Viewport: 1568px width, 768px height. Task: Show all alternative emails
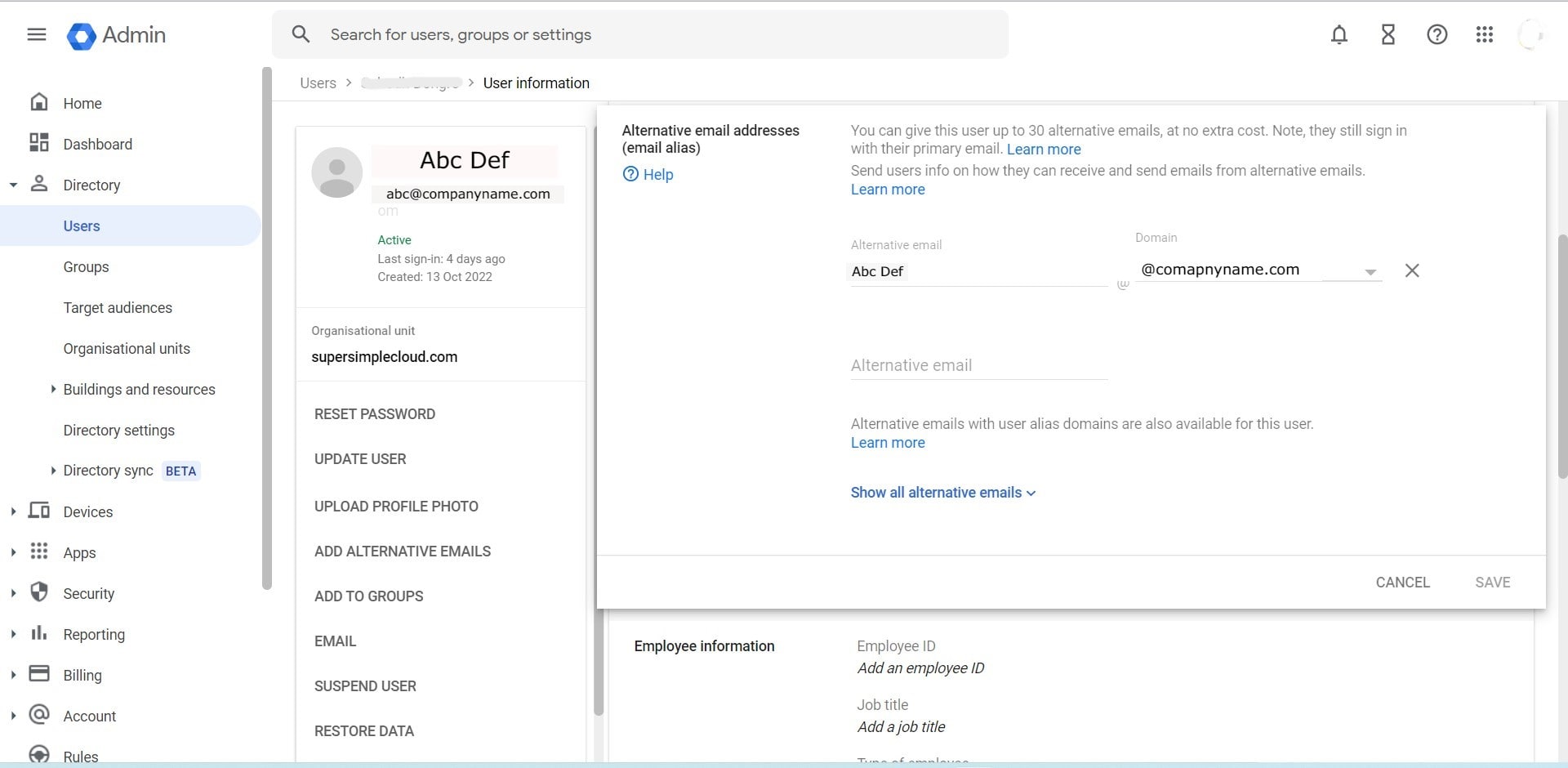point(943,493)
